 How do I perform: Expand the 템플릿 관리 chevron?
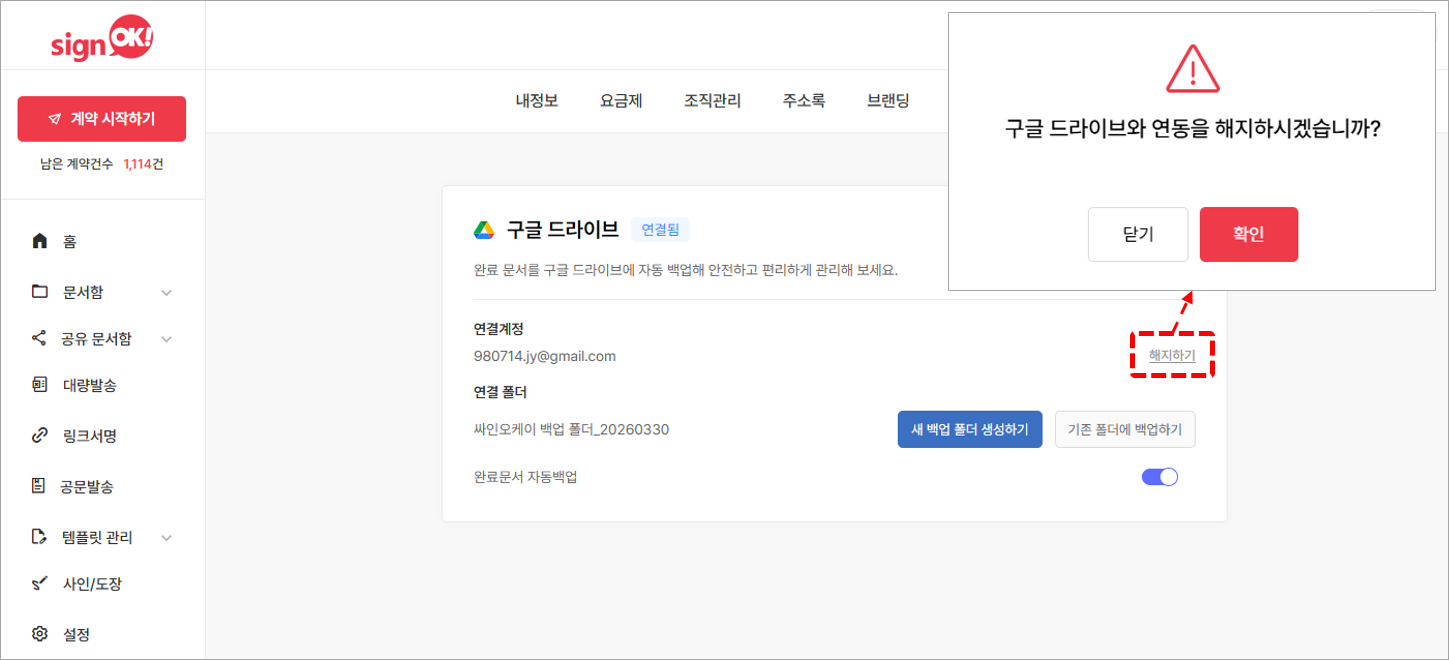[167, 538]
